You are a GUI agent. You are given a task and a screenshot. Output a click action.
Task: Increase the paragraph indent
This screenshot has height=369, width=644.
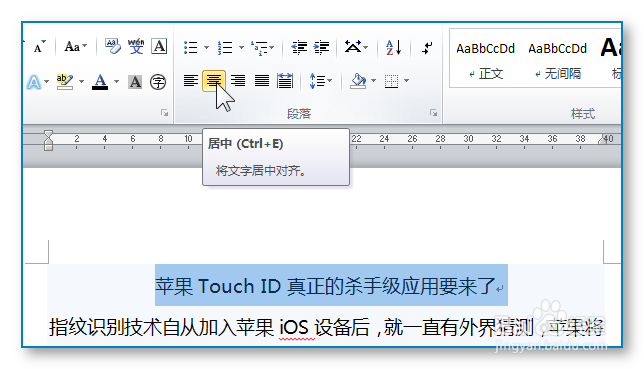tap(321, 48)
